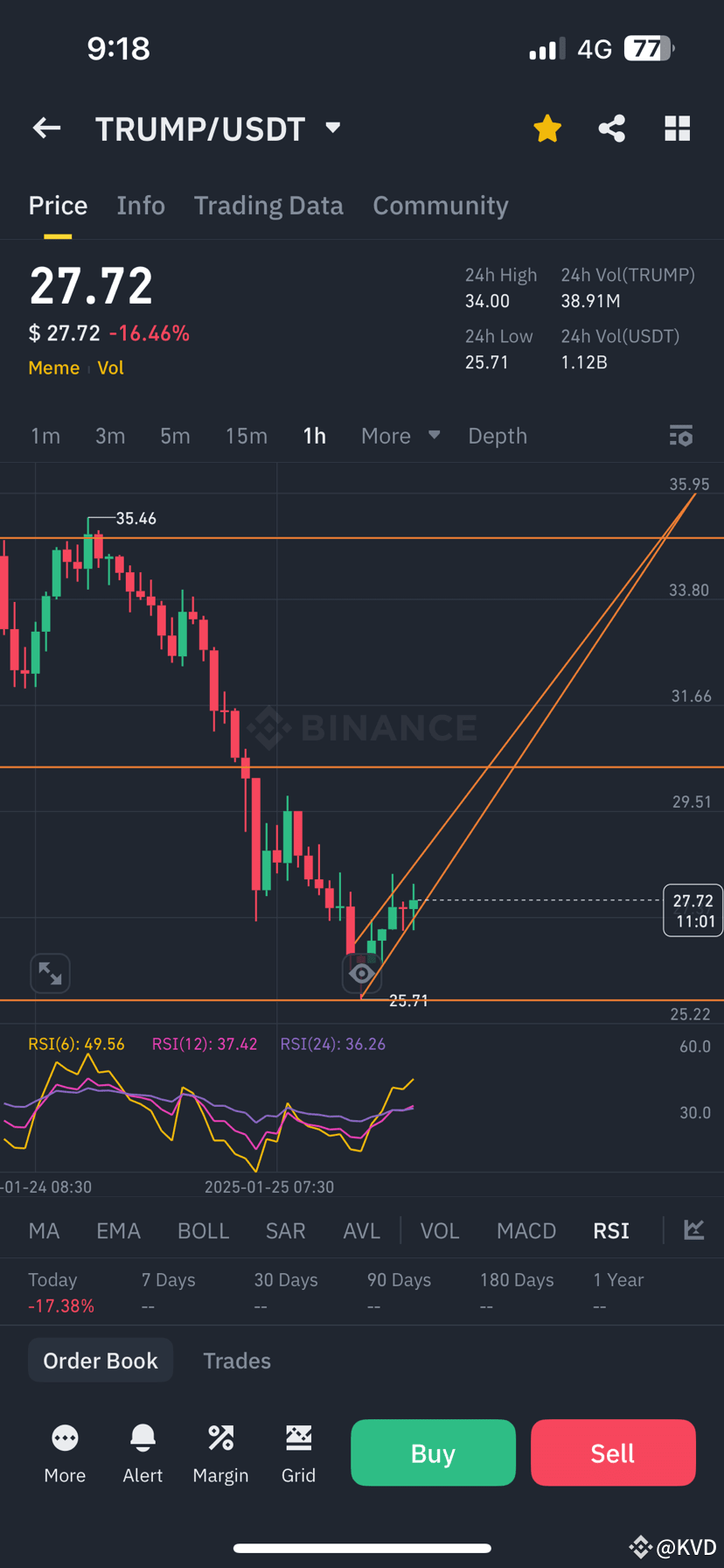Open indicator chart settings icon
The height and width of the screenshot is (1568, 724).
coord(694,1229)
